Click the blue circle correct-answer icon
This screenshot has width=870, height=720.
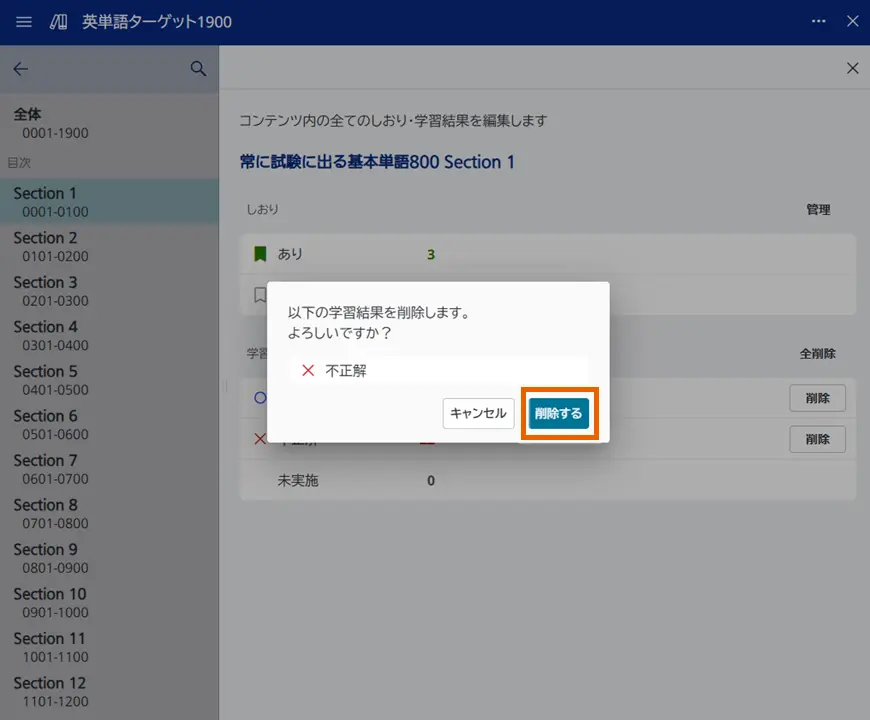tap(259, 398)
